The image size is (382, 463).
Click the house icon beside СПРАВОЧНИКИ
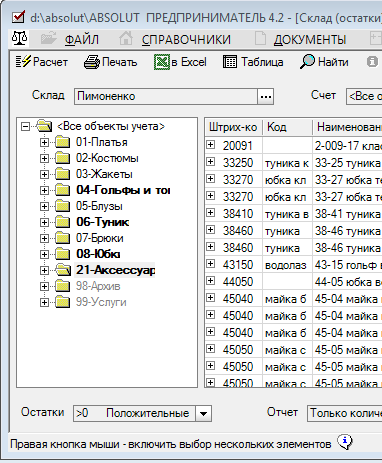click(x=126, y=39)
